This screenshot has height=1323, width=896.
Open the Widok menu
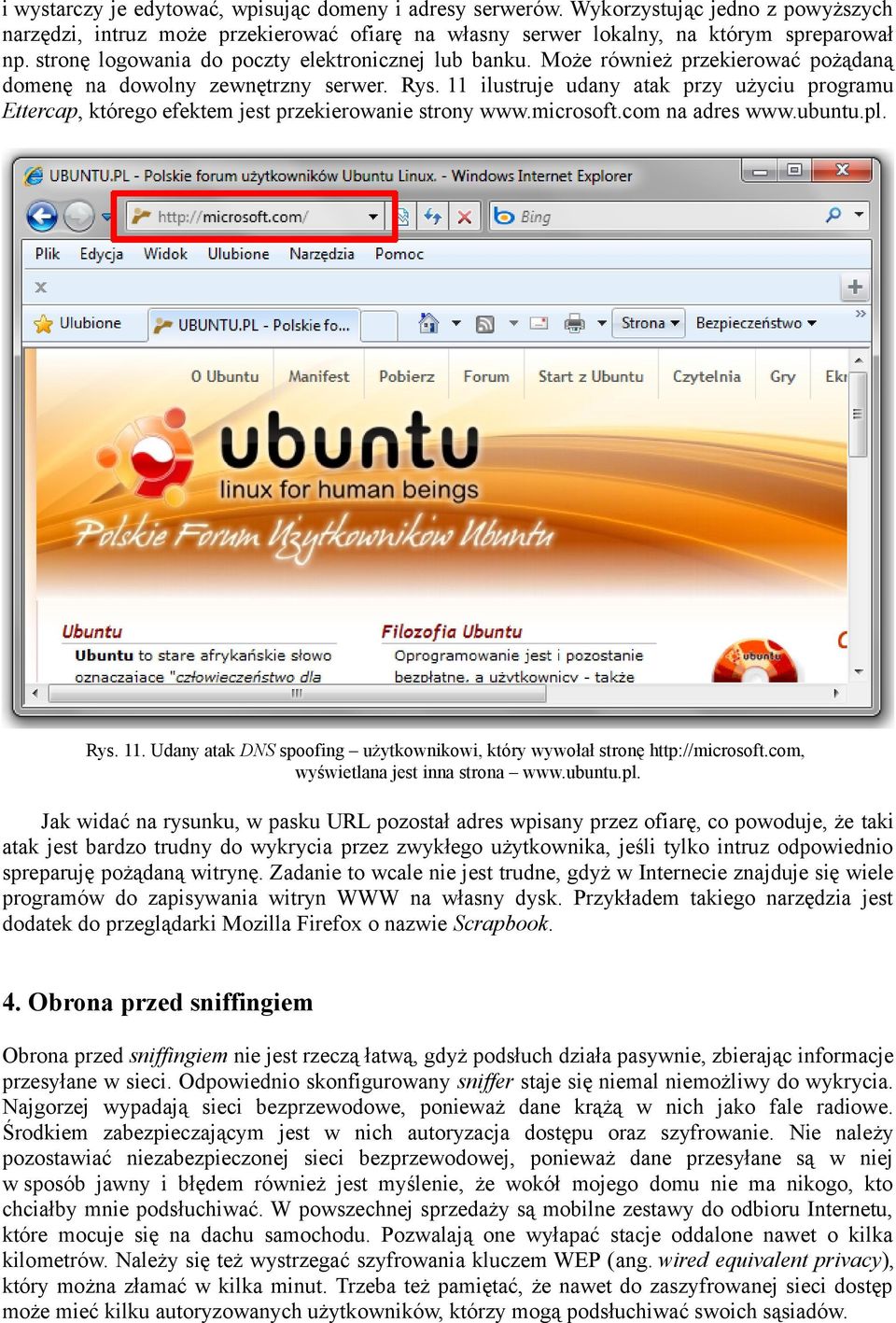(165, 254)
